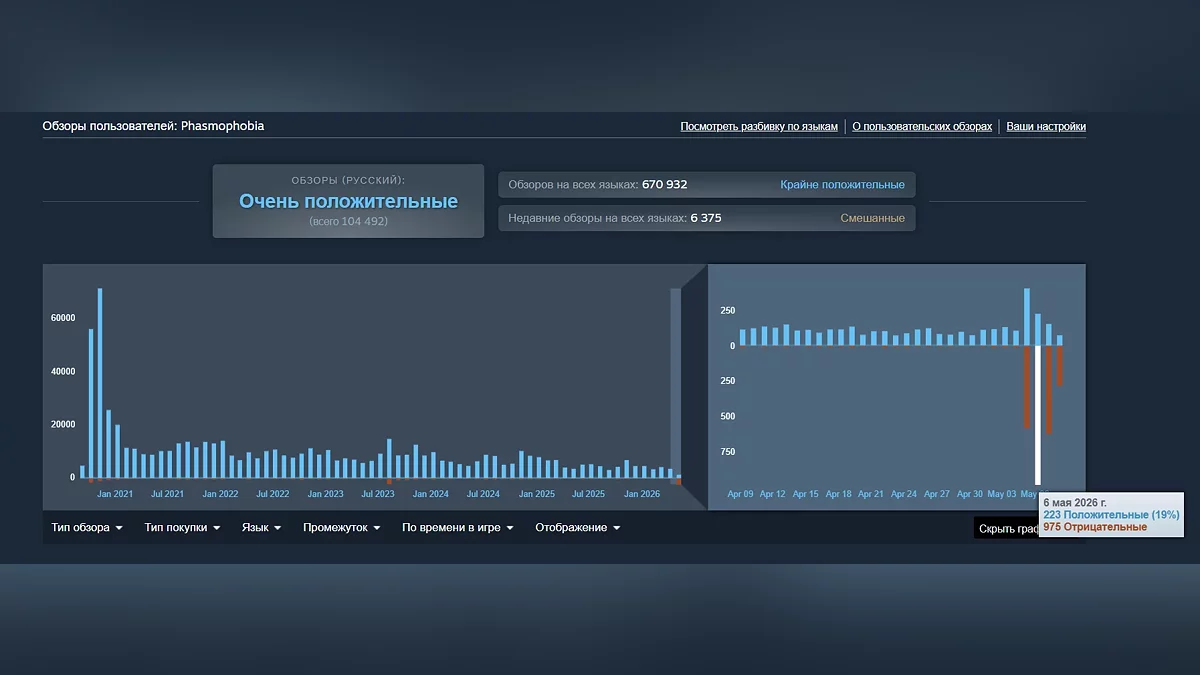Image resolution: width=1200 pixels, height=675 pixels.
Task: Open О пользовательских обзорах link
Action: (922, 127)
